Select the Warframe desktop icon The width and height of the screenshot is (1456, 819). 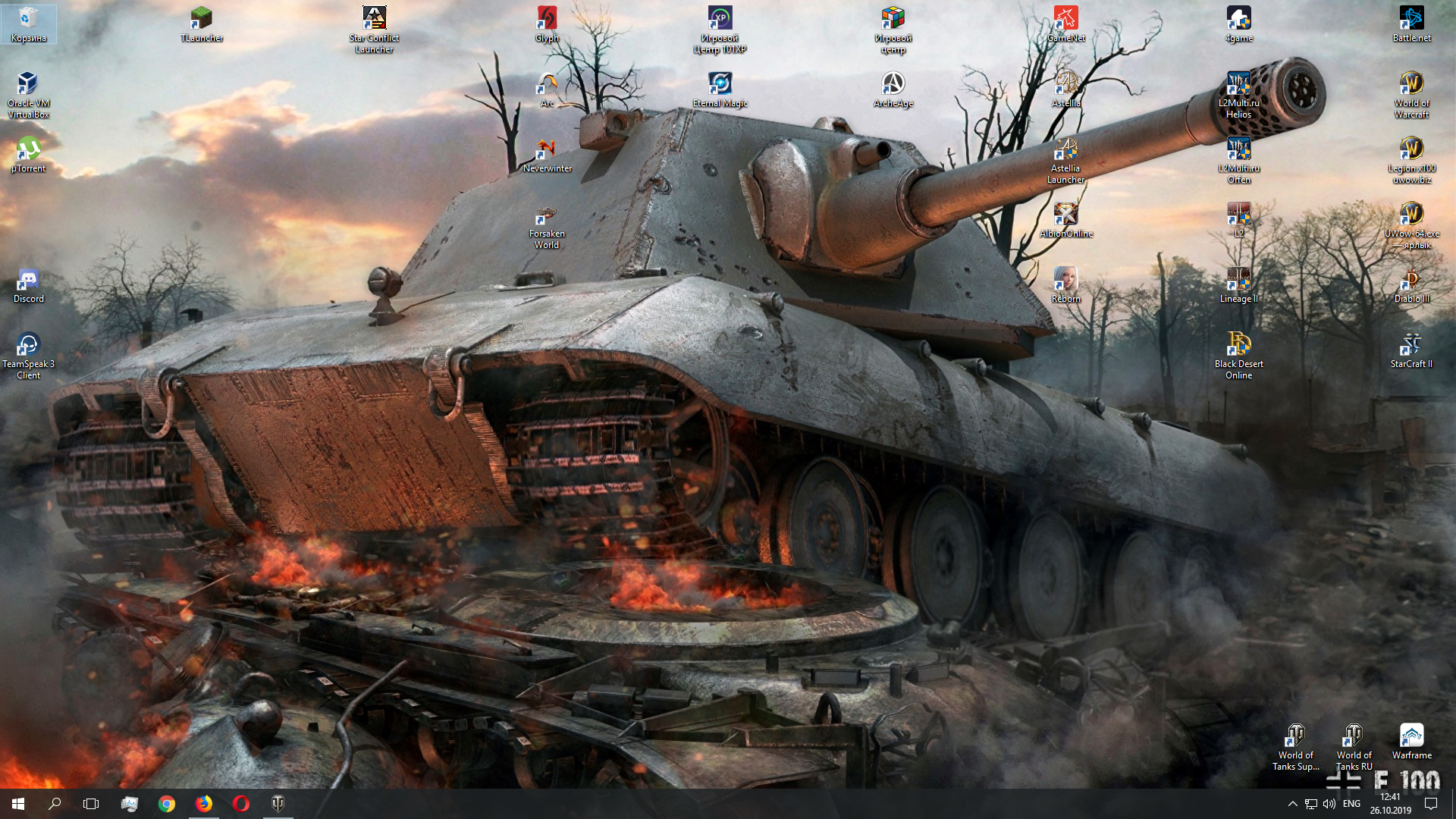(1411, 739)
